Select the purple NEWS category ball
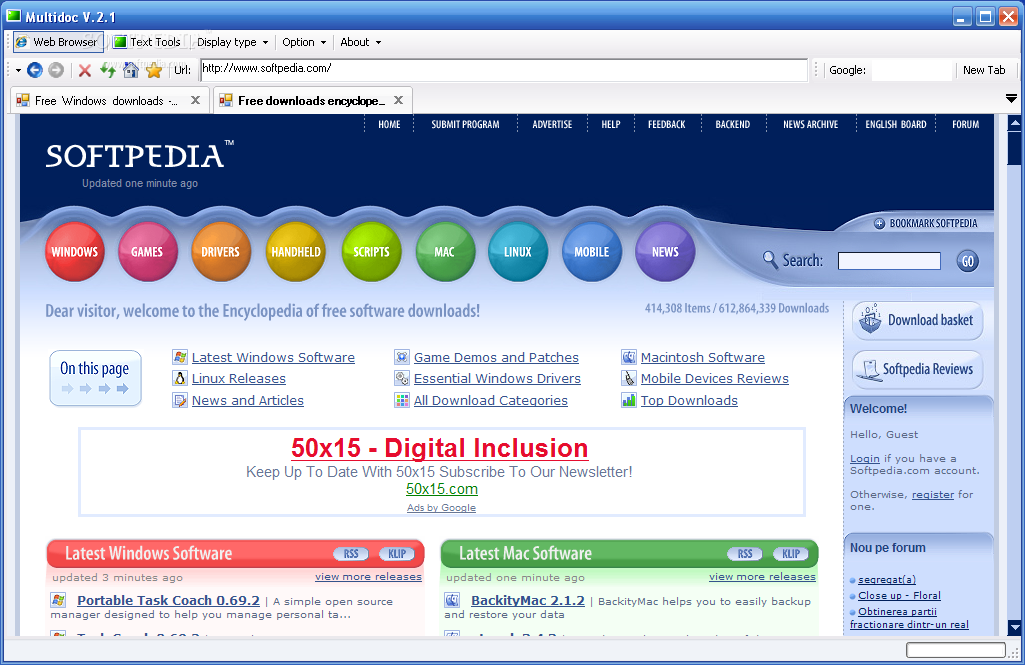 click(665, 252)
